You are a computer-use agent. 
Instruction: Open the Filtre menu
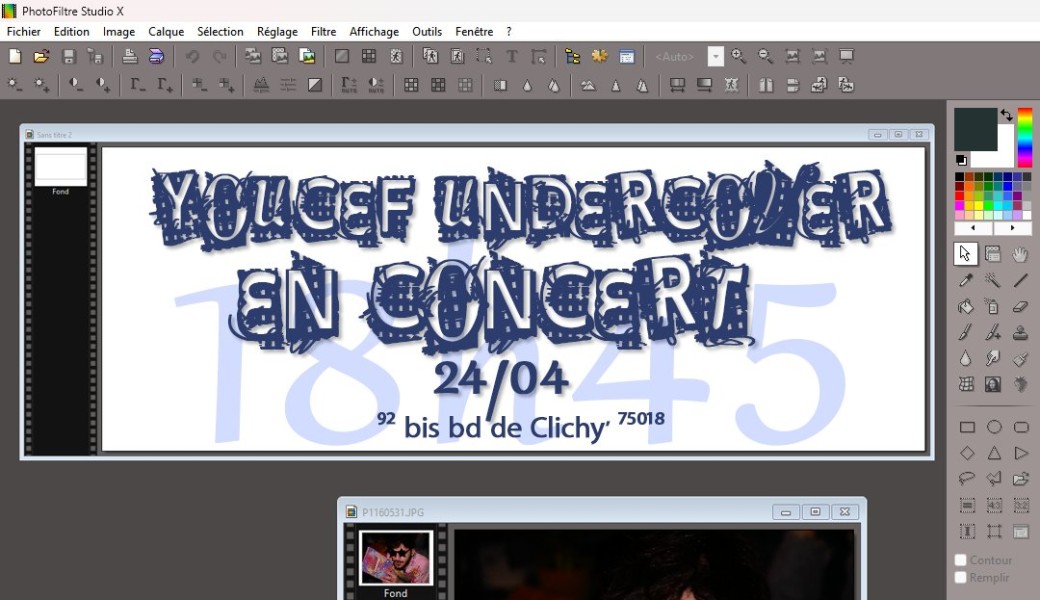pyautogui.click(x=323, y=32)
